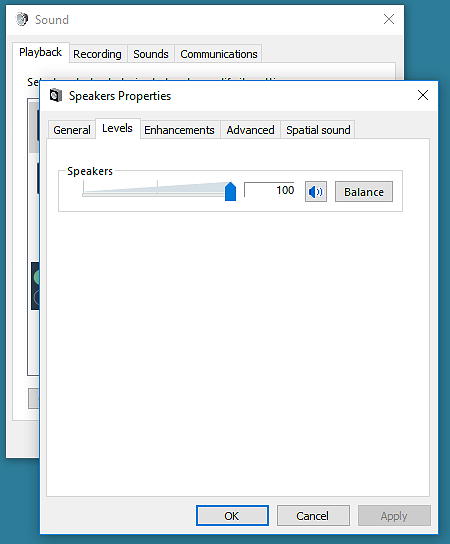
Task: Click the volume value field showing 100
Action: click(270, 190)
